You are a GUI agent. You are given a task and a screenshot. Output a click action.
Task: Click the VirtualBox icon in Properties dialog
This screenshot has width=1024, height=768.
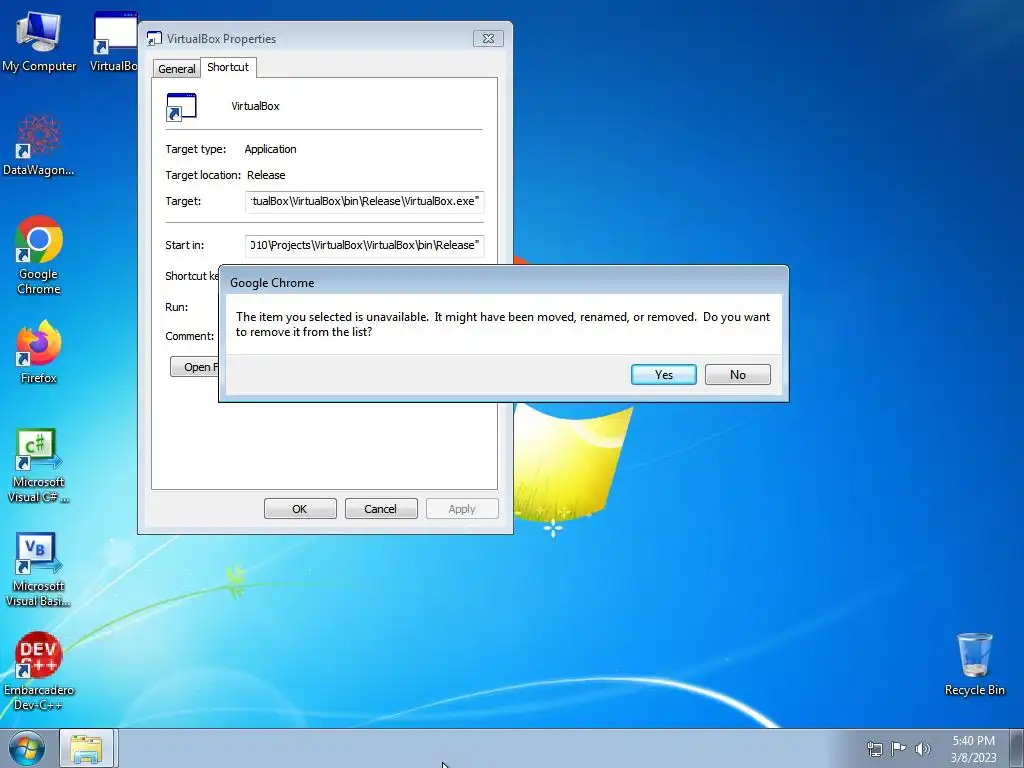click(181, 107)
